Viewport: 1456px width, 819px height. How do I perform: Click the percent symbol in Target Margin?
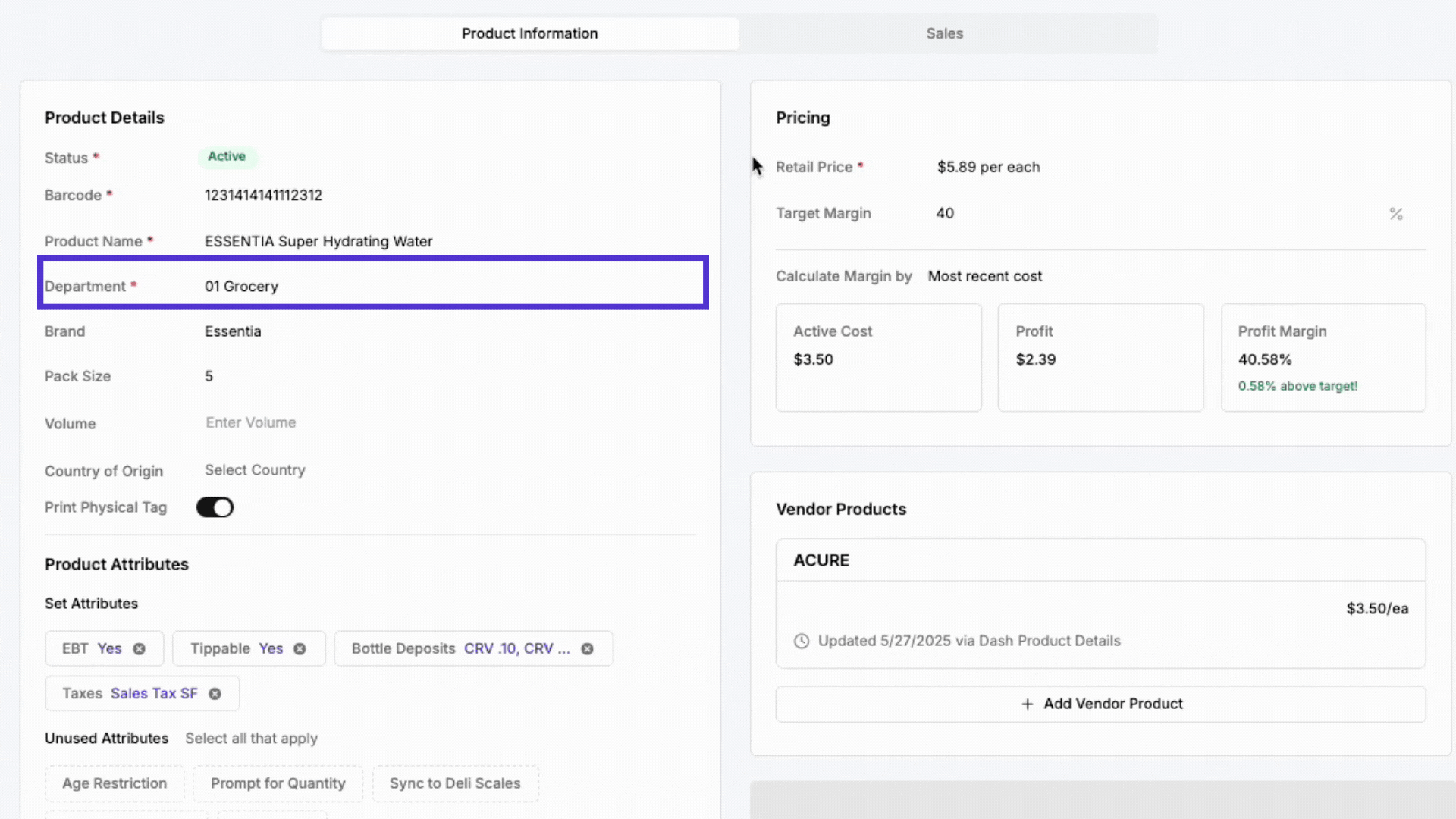(1395, 214)
